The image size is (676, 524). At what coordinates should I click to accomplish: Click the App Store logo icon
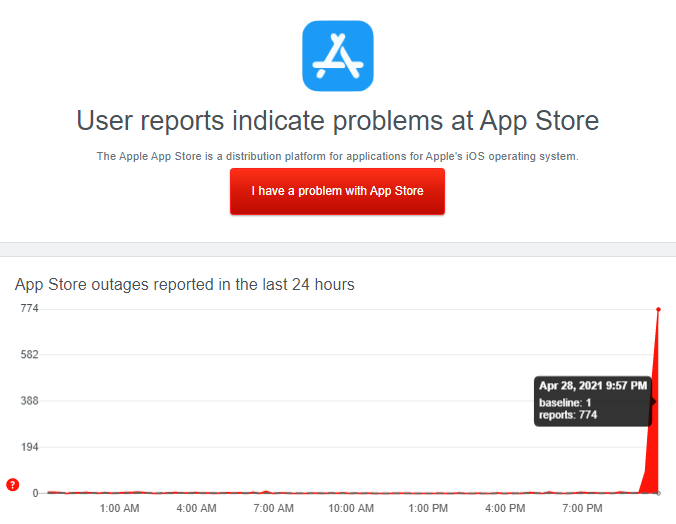(338, 56)
